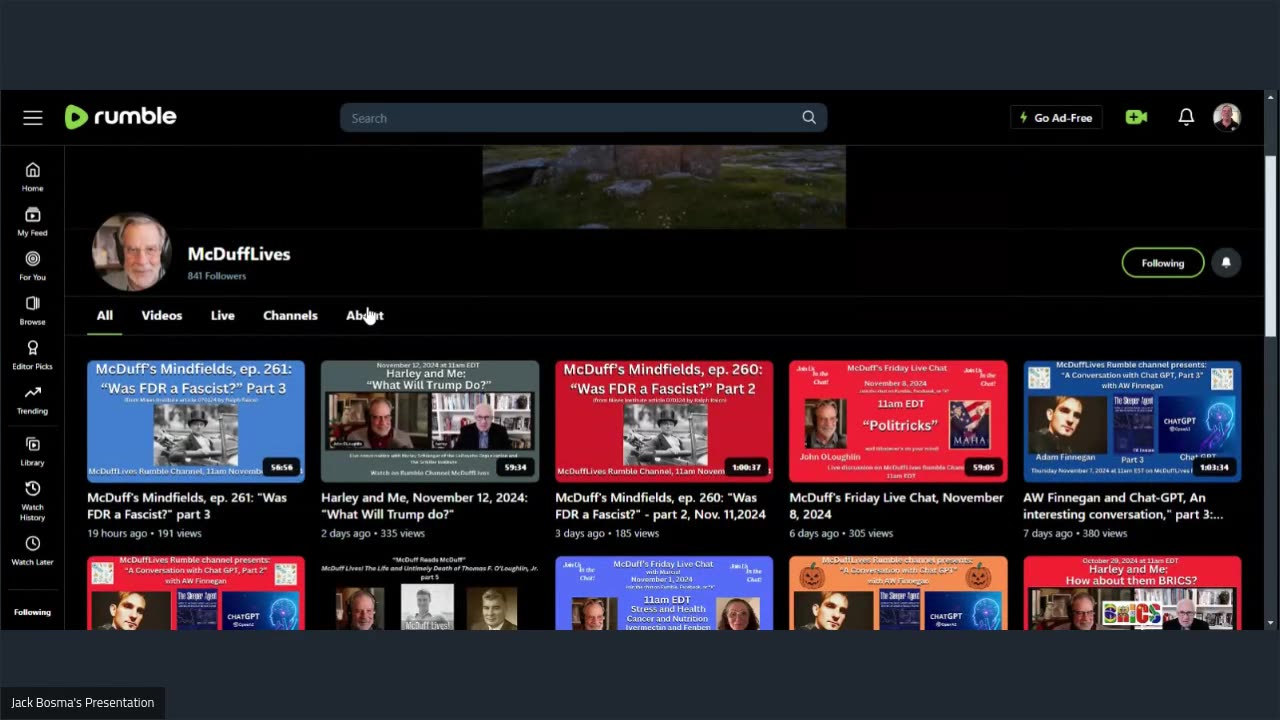Screen dimensions: 1280x720
Task: Click the McDuffLives channel name
Action: [x=239, y=254]
